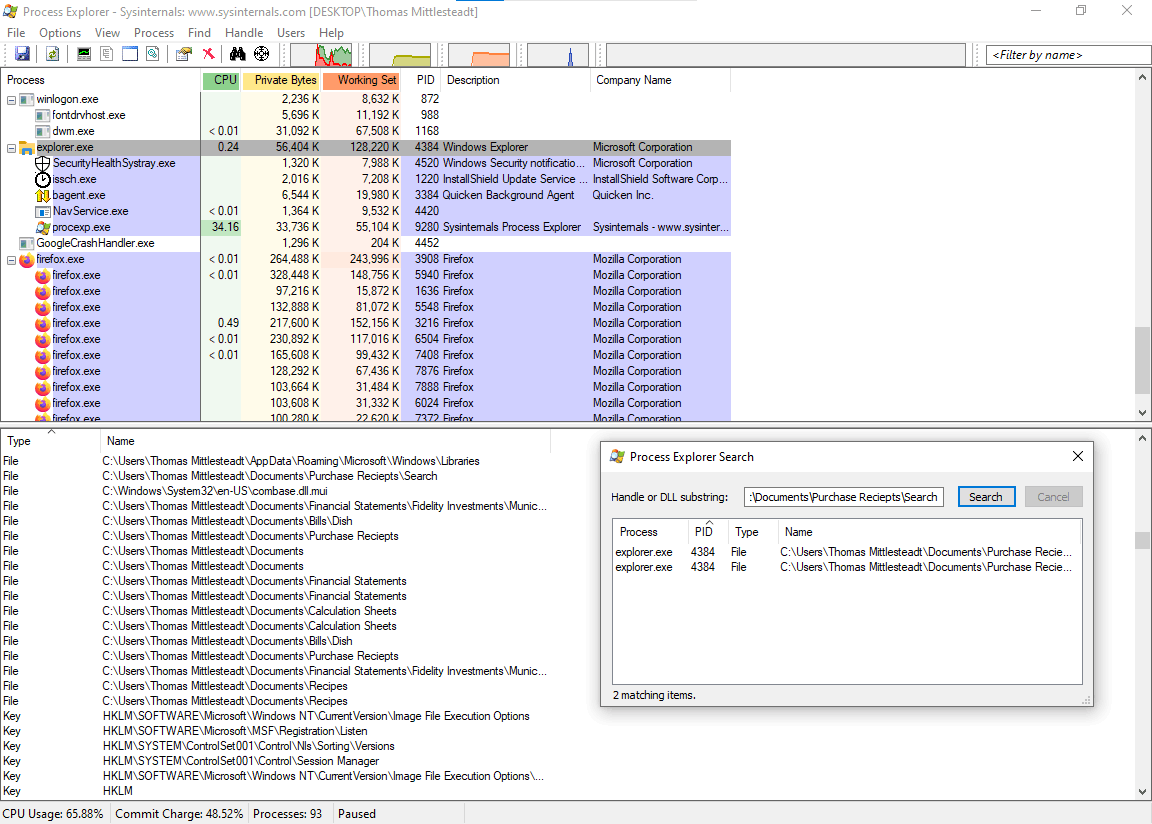Click the grayed Cancel button in search dialog
Screen dimensions: 1152x824
(x=1053, y=497)
